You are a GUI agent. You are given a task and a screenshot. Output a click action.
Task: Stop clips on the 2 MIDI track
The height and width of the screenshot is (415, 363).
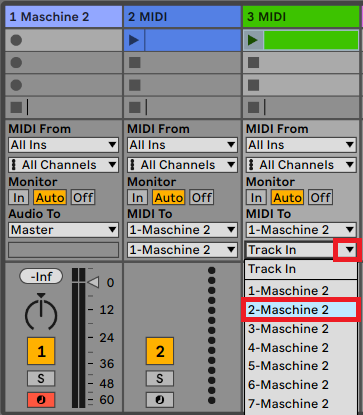135,107
